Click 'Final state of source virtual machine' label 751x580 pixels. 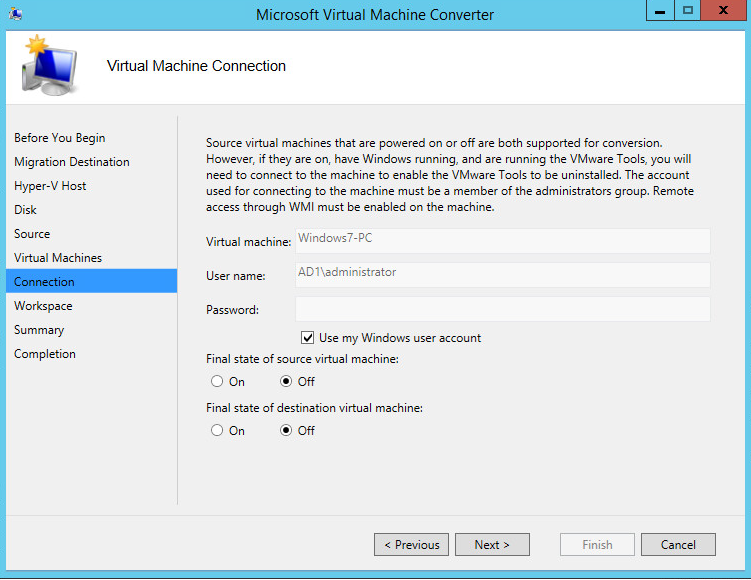302,359
